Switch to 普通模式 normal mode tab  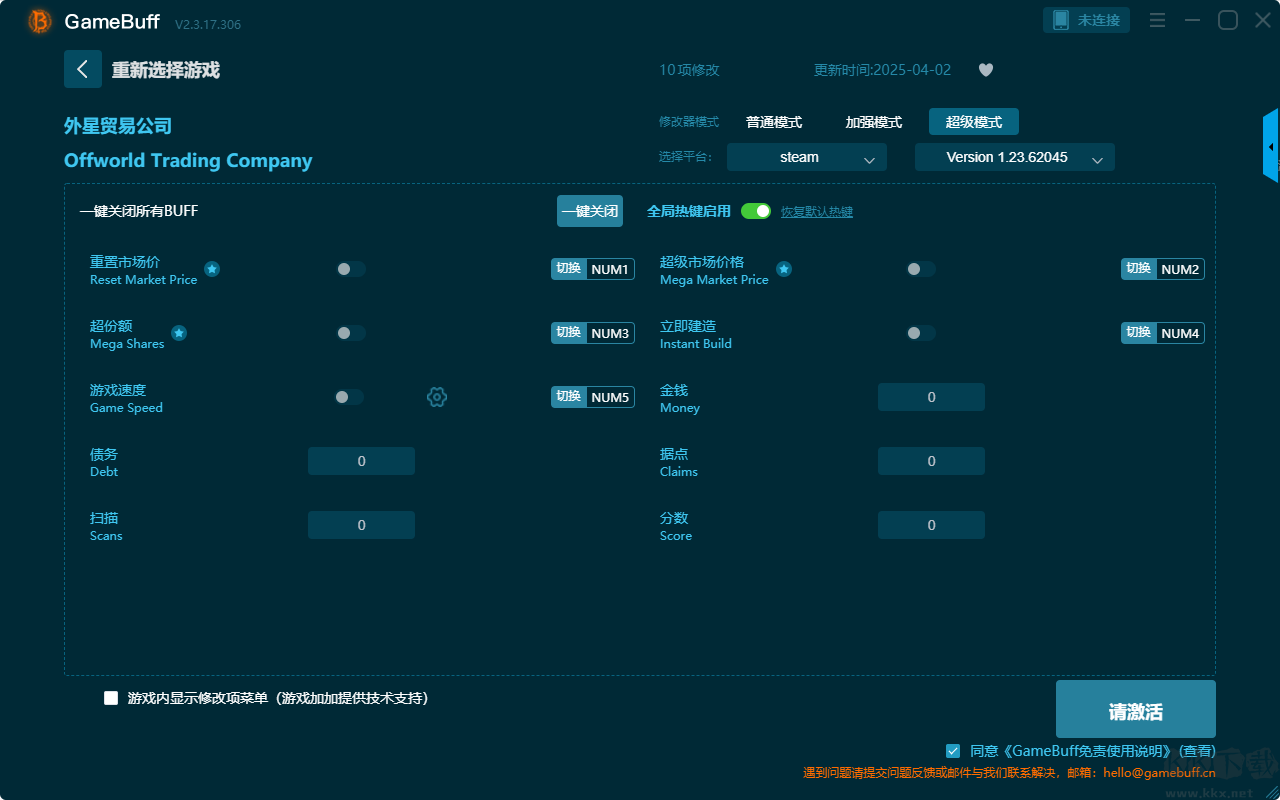coord(773,122)
